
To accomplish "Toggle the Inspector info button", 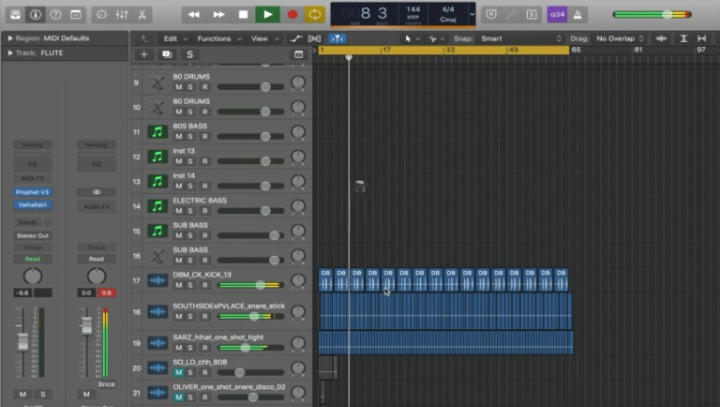I will click(x=35, y=15).
